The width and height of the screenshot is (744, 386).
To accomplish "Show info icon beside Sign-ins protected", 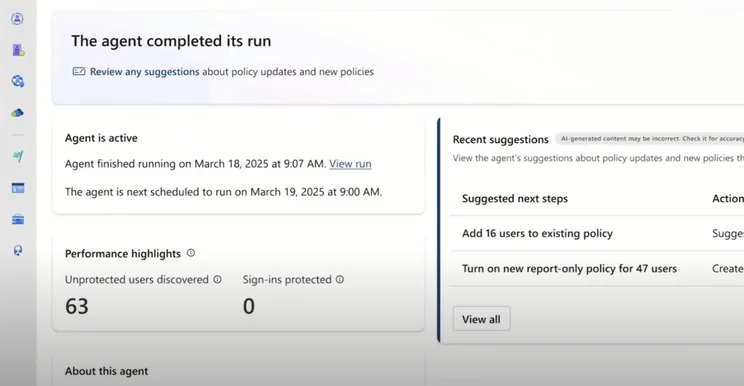I will pos(340,279).
